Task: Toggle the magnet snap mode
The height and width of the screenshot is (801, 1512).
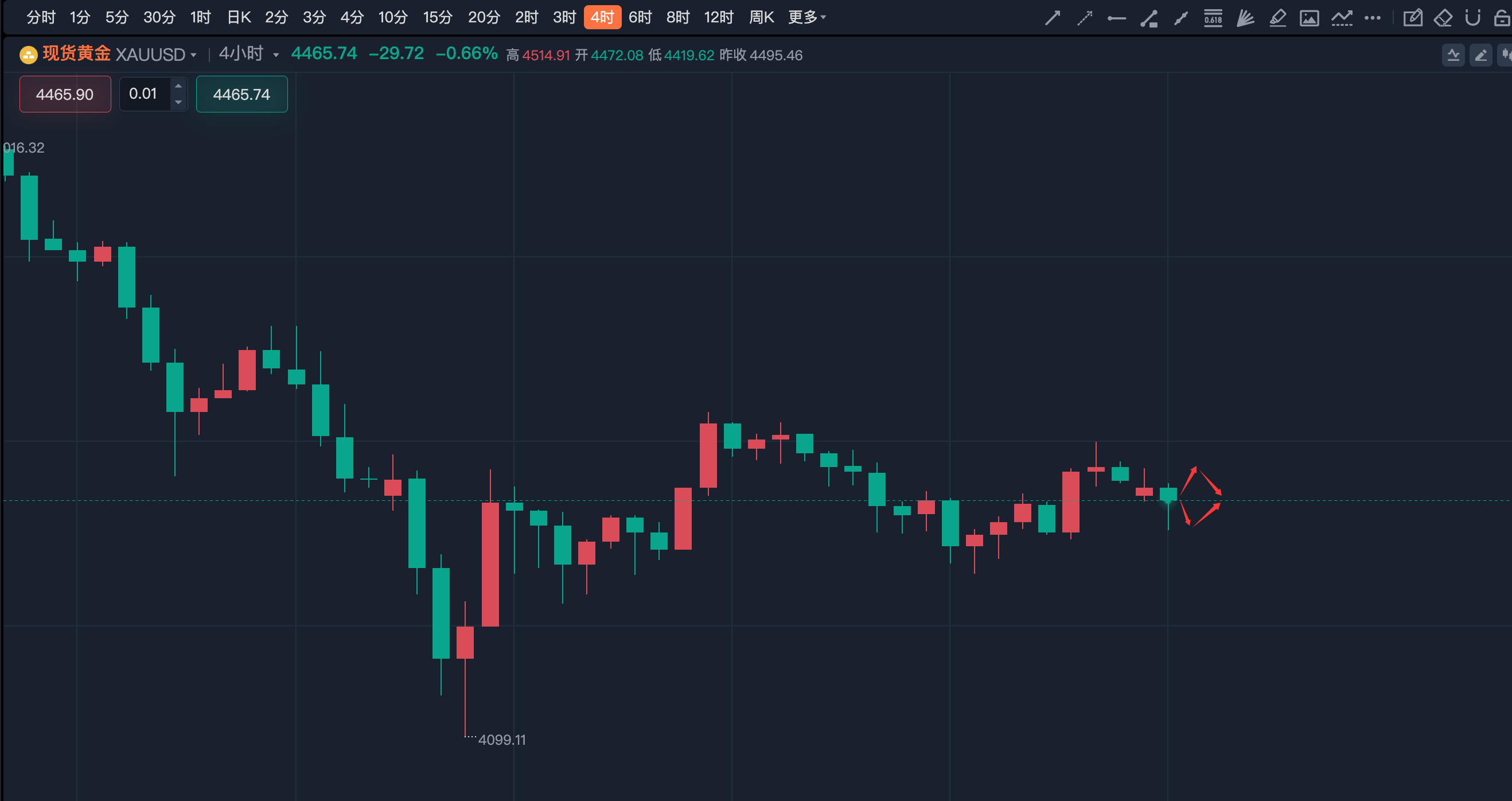Action: coord(1472,18)
